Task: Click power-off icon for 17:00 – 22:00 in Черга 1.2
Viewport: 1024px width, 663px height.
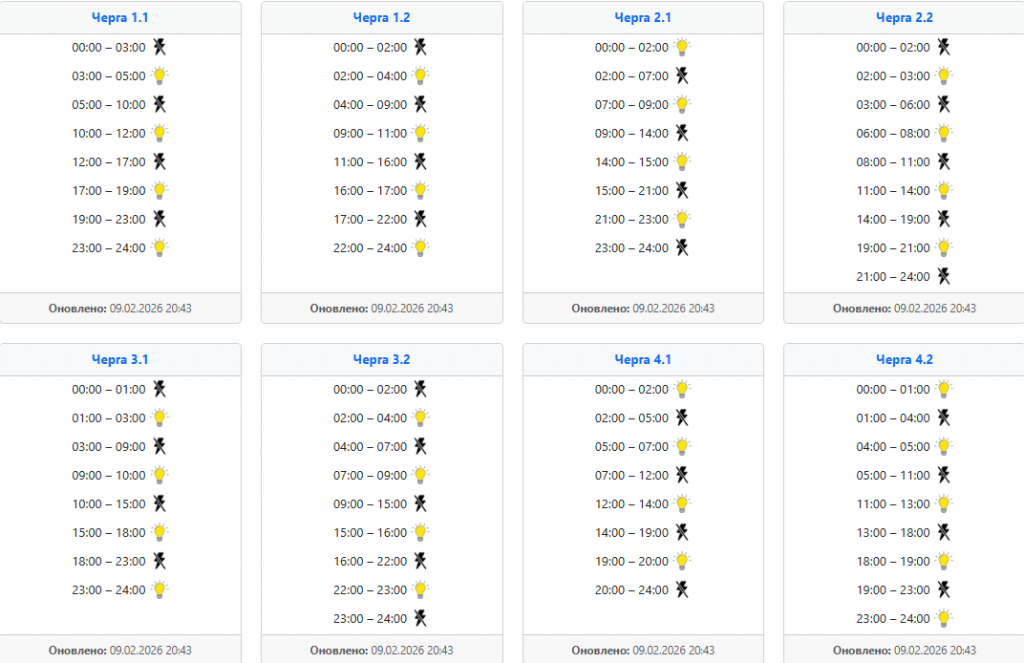Action: 421,219
